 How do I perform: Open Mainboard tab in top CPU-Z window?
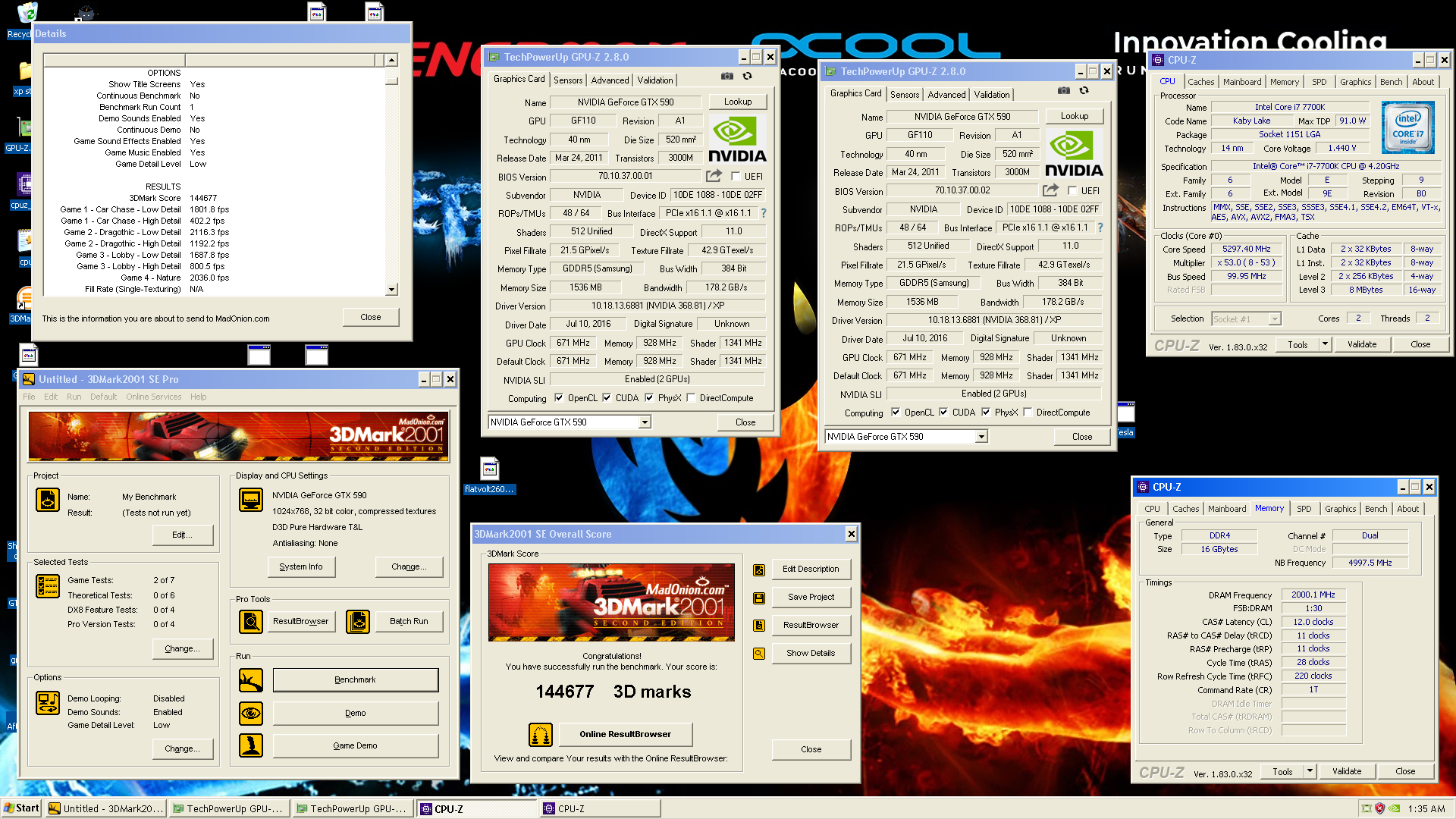pyautogui.click(x=1242, y=82)
